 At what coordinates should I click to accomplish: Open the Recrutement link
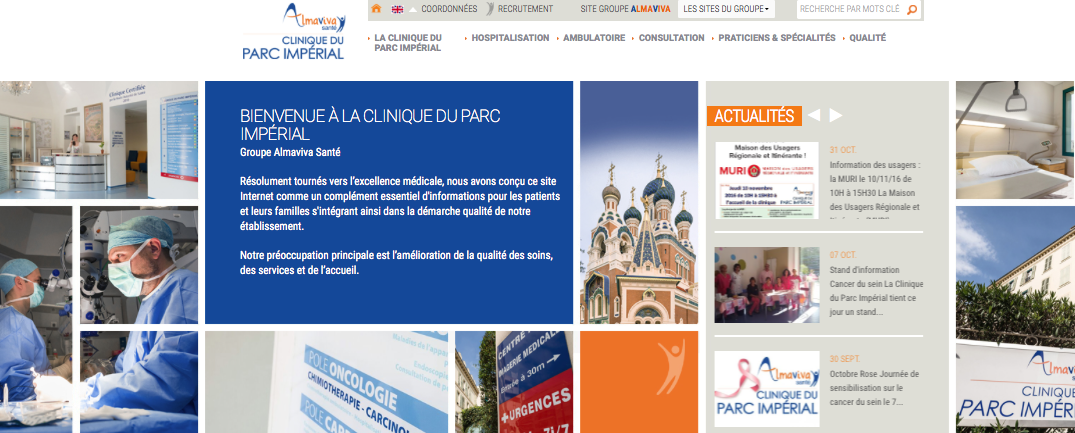tap(525, 9)
